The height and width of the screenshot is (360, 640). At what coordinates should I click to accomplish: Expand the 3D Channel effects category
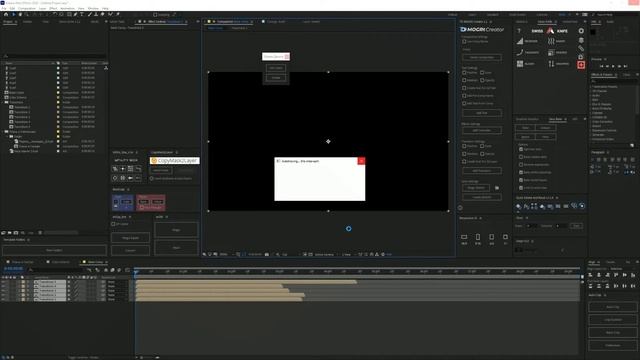591,91
